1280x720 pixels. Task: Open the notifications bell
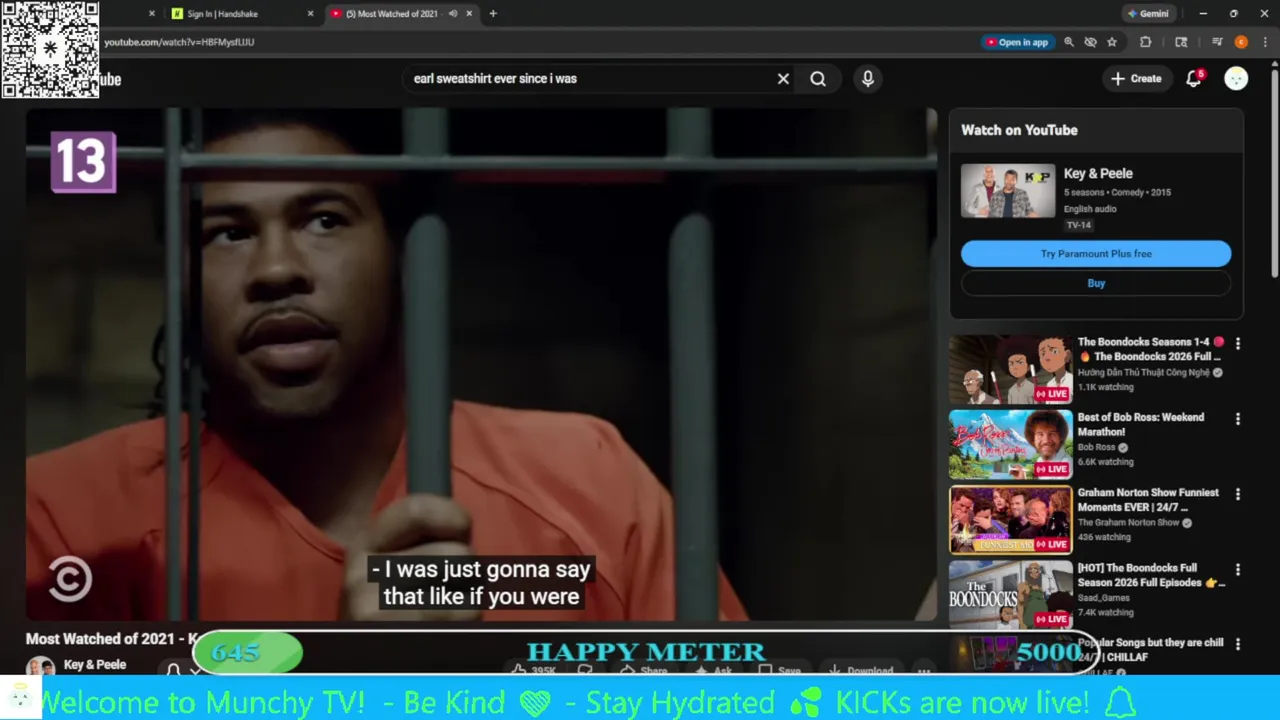(1194, 79)
